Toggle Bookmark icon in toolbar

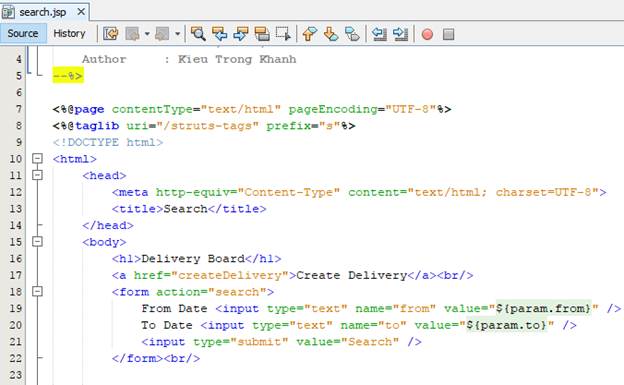pyautogui.click(x=352, y=34)
